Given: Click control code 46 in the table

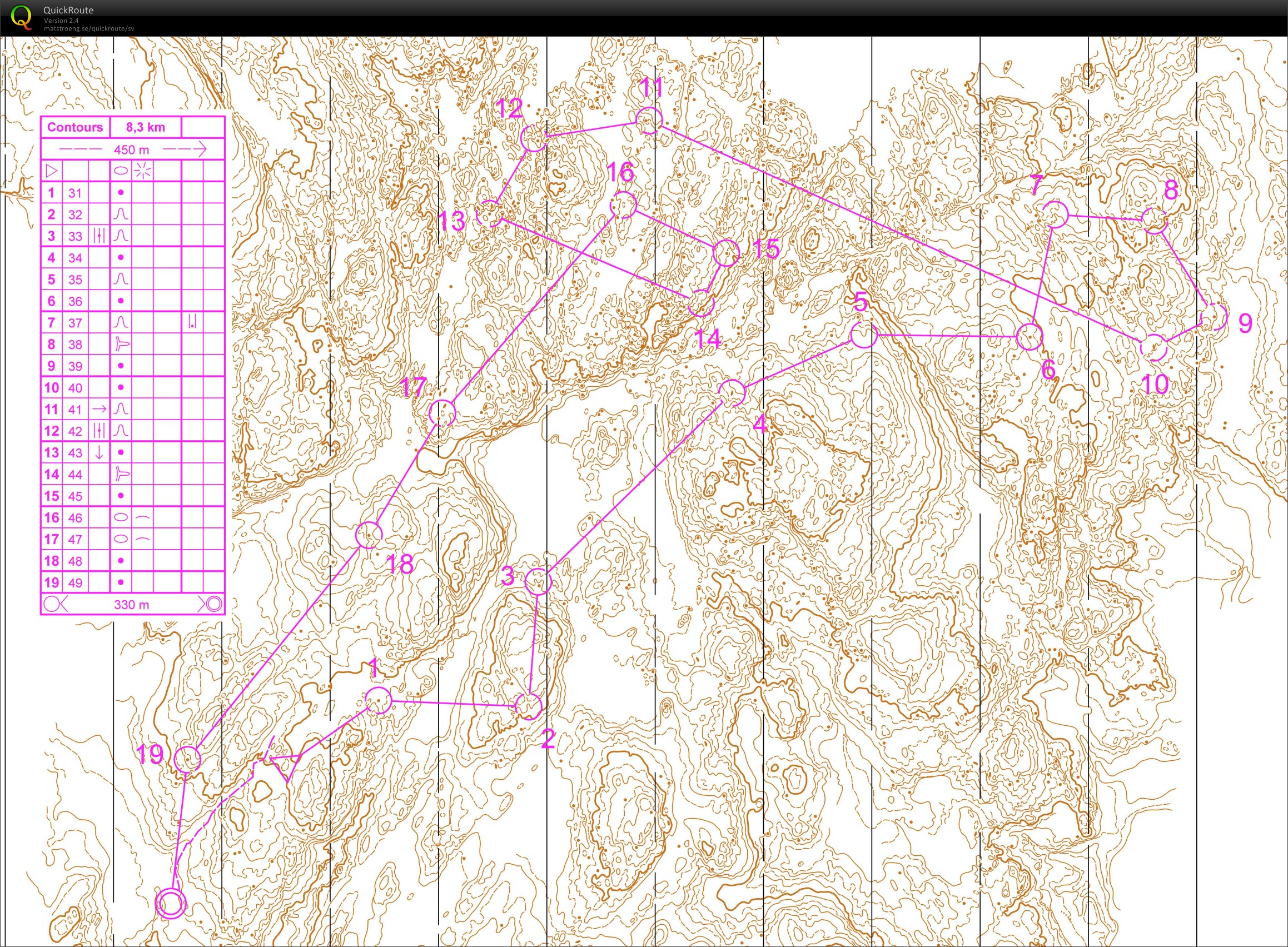Looking at the screenshot, I should pyautogui.click(x=75, y=517).
